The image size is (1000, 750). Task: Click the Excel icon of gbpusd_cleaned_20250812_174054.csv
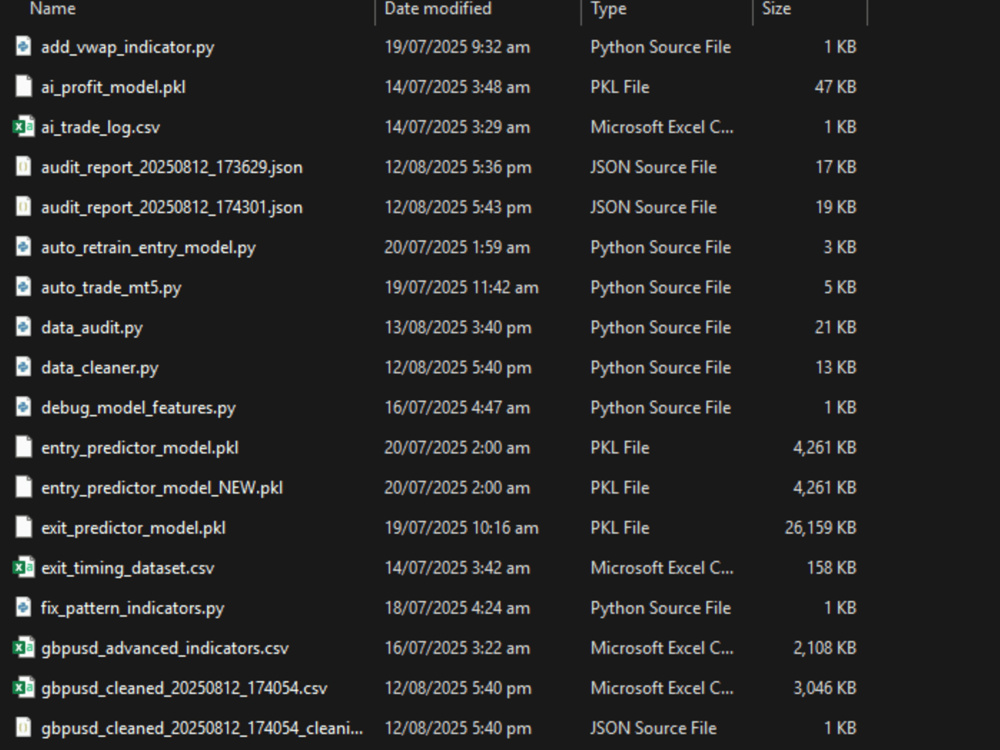(x=24, y=688)
